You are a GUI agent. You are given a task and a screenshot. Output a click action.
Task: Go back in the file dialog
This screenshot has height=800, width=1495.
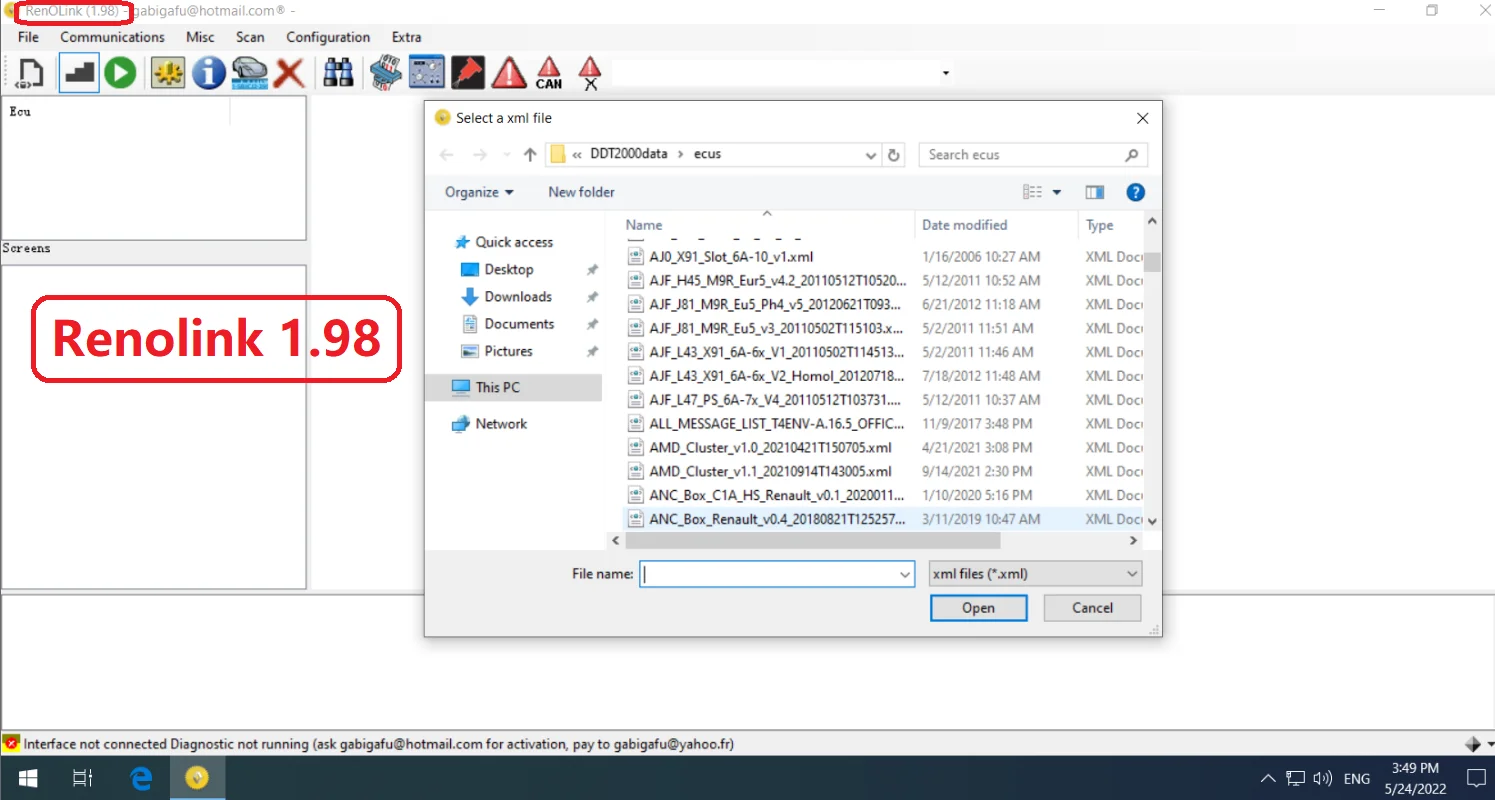click(x=447, y=155)
